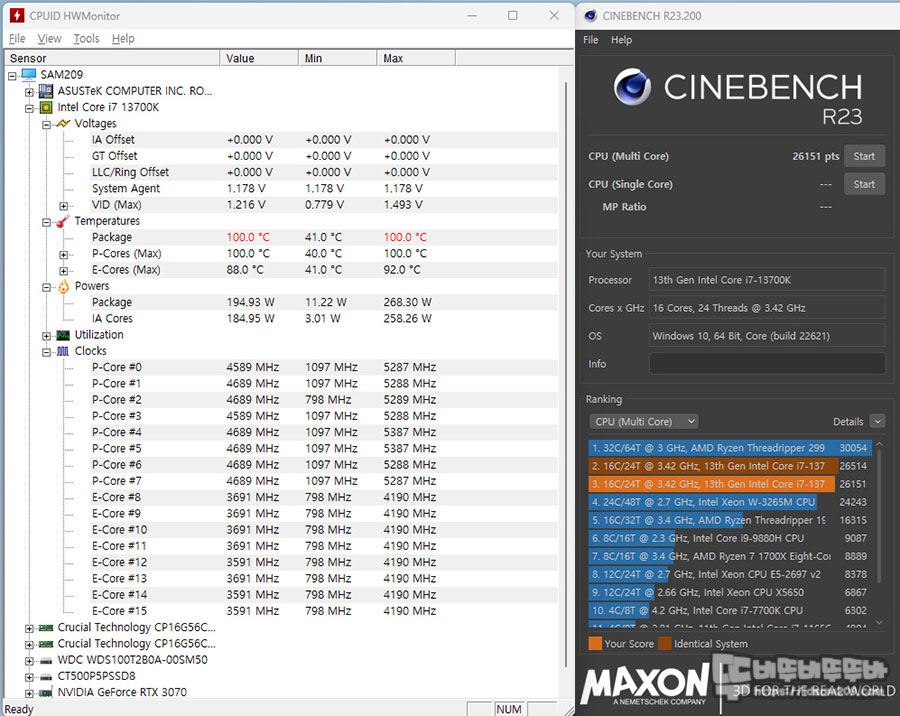Image resolution: width=900 pixels, height=716 pixels.
Task: Click the Utilization graph icon
Action: point(63,335)
